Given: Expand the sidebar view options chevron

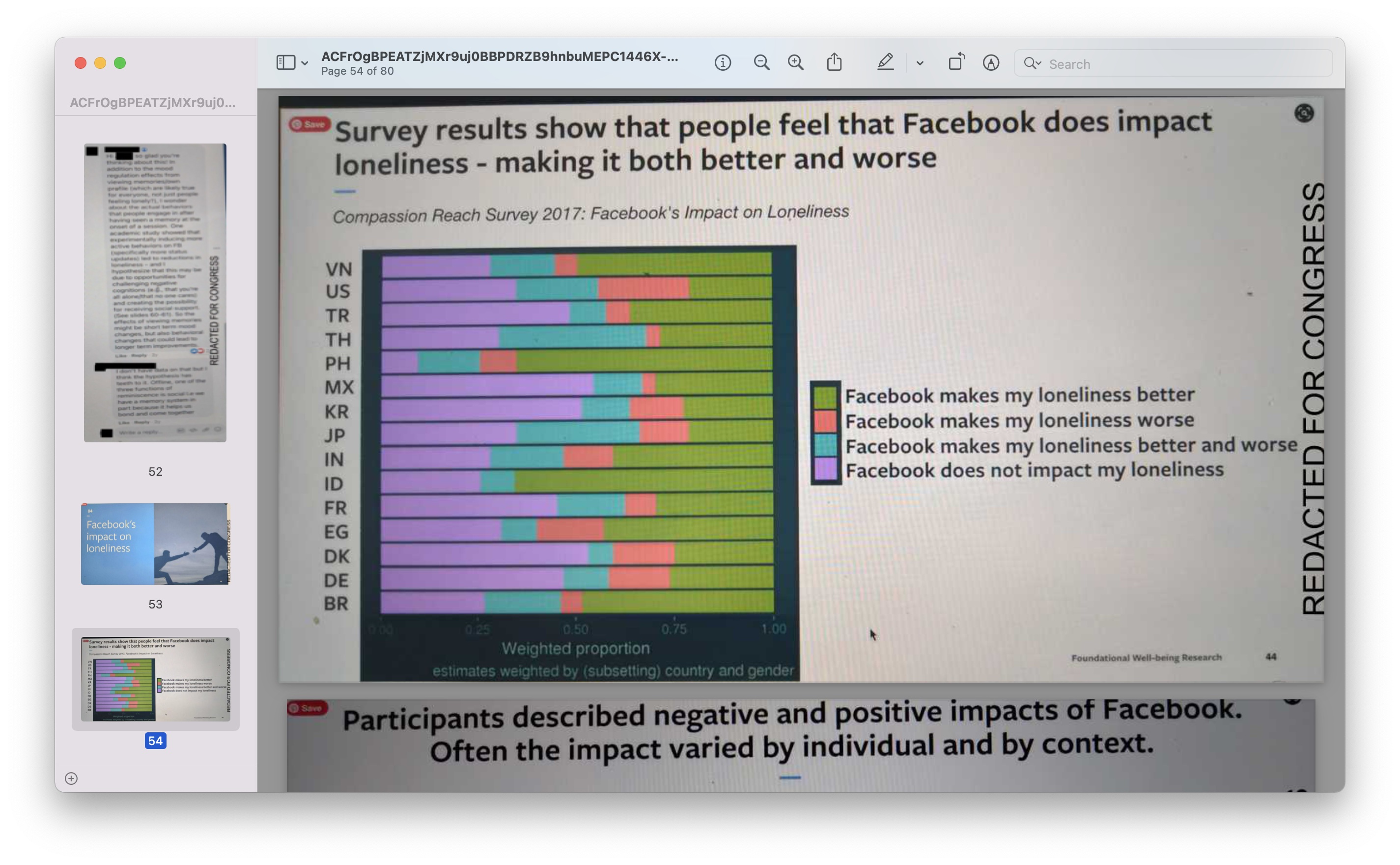Looking at the screenshot, I should coord(305,63).
